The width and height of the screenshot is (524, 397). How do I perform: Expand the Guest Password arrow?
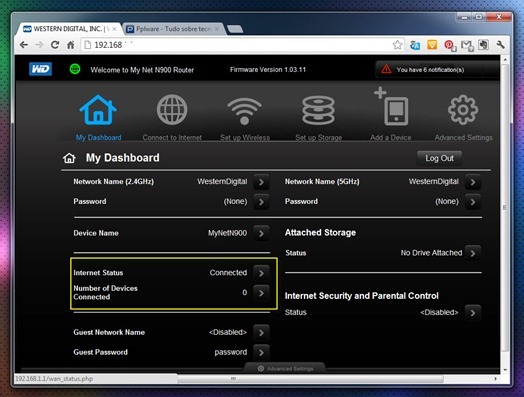coord(261,352)
